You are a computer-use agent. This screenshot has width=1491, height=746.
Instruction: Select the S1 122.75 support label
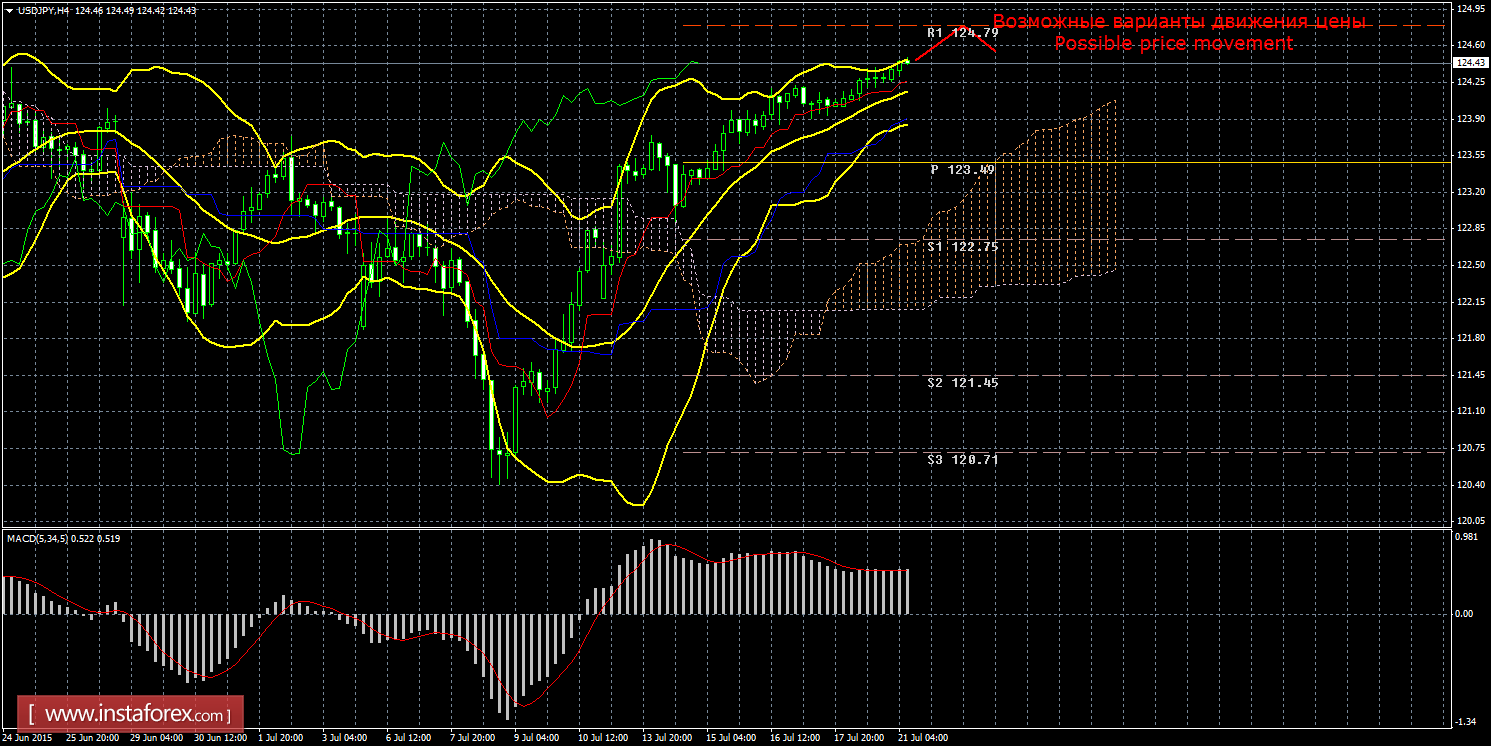[962, 246]
